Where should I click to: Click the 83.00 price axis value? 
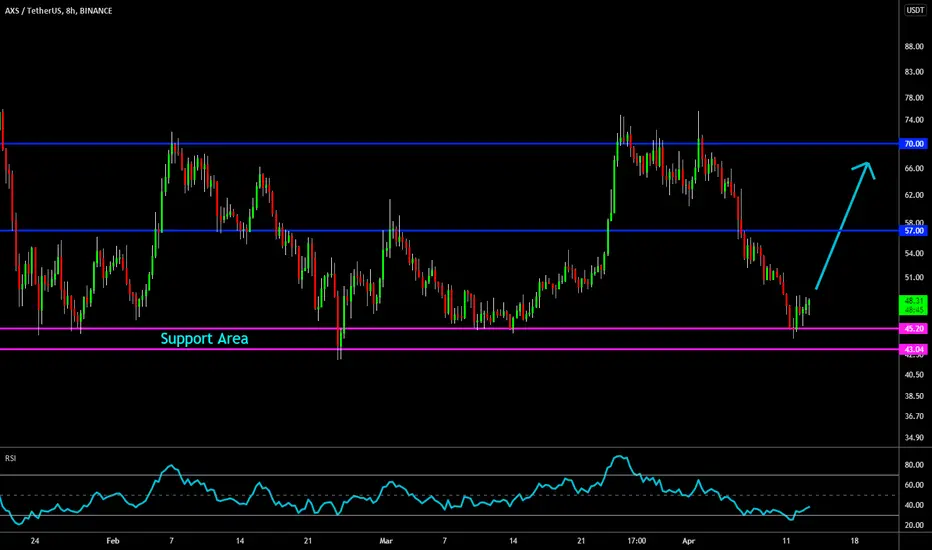point(914,72)
